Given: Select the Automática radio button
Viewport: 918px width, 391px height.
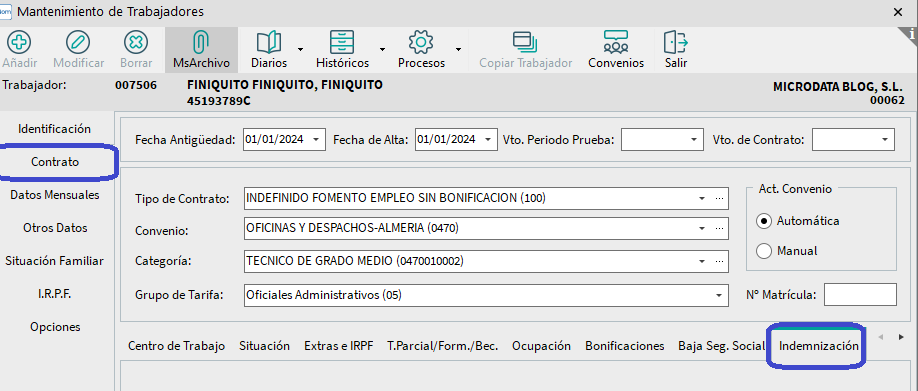Looking at the screenshot, I should coord(764,221).
